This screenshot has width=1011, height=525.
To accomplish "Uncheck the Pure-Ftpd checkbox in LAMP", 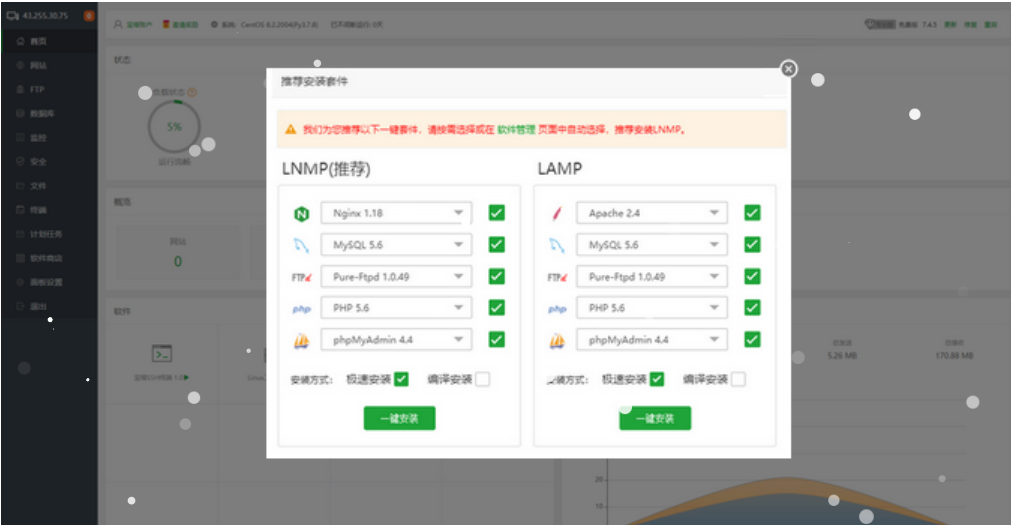I will (x=752, y=276).
